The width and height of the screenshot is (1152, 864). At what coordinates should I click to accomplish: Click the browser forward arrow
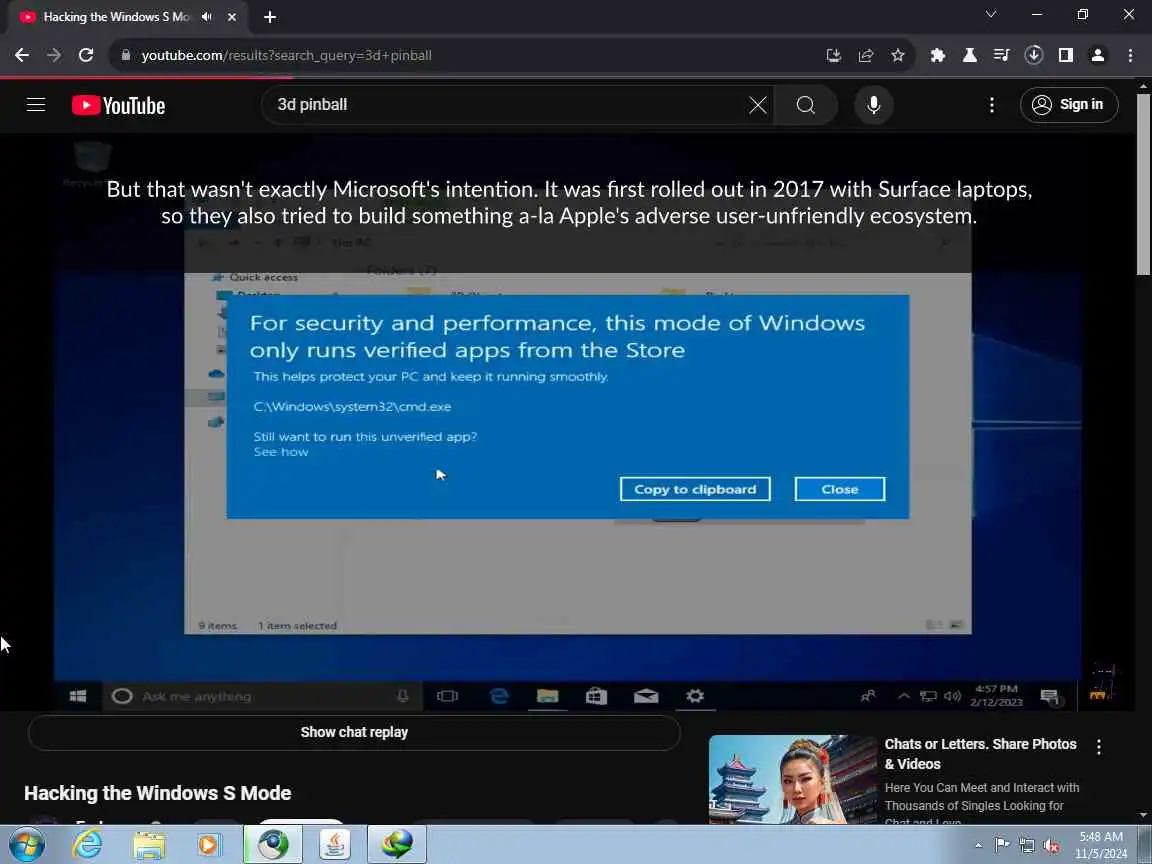(54, 55)
